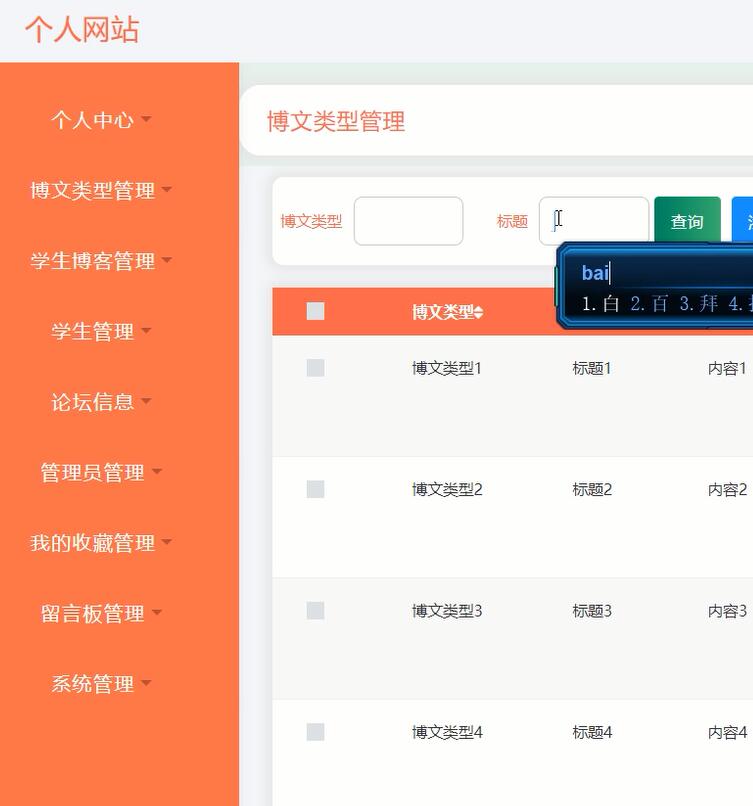Expand the 系统管理 sidebar menu

coord(101,683)
